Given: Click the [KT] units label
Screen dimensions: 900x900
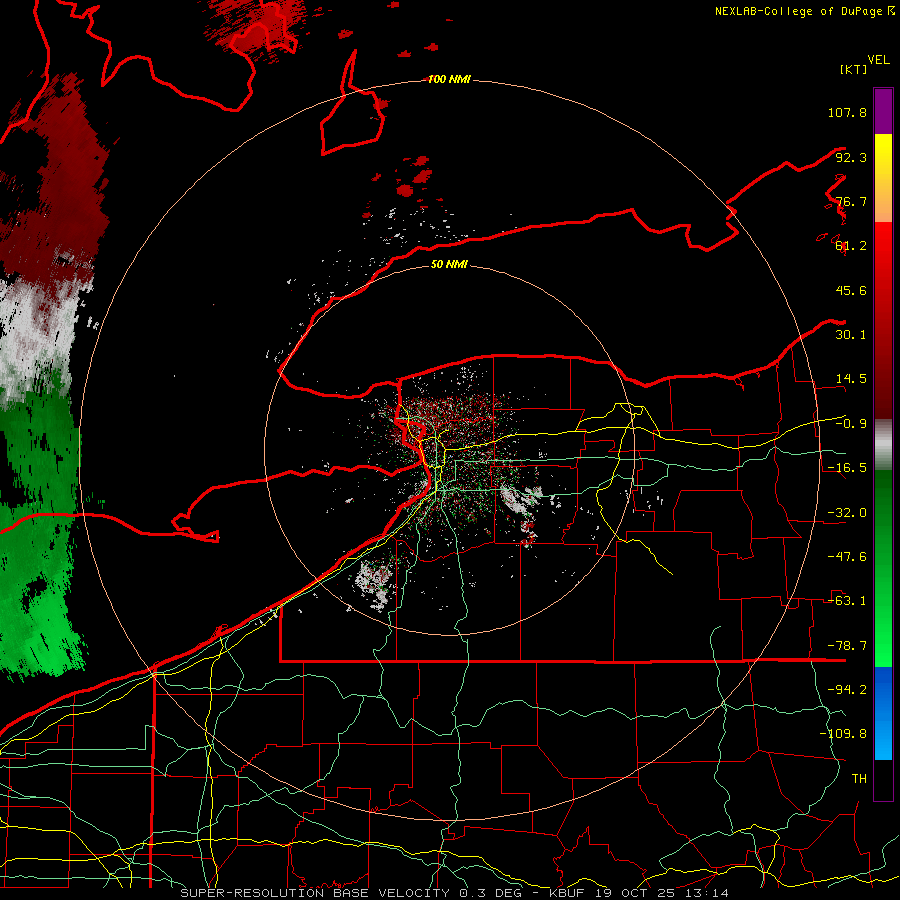Looking at the screenshot, I should [853, 69].
